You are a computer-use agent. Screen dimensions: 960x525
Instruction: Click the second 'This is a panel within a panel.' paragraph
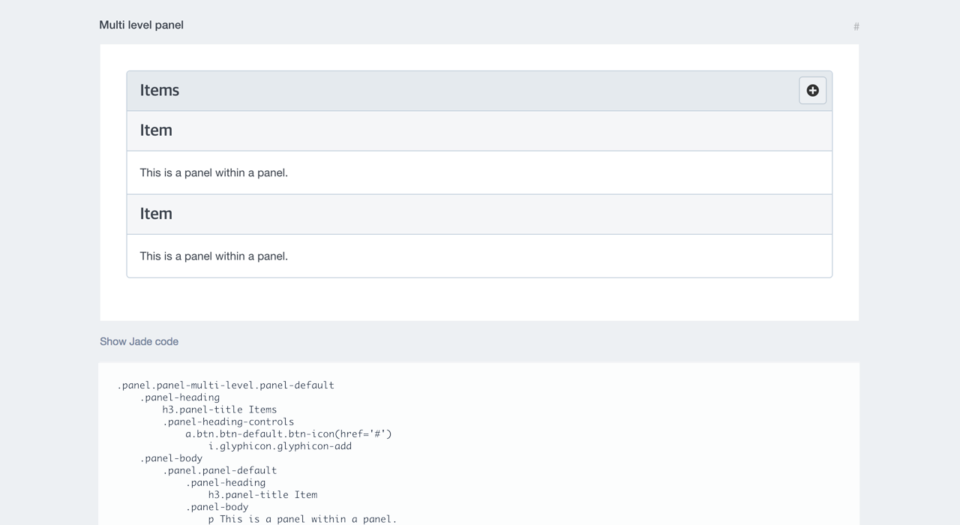pyautogui.click(x=214, y=256)
